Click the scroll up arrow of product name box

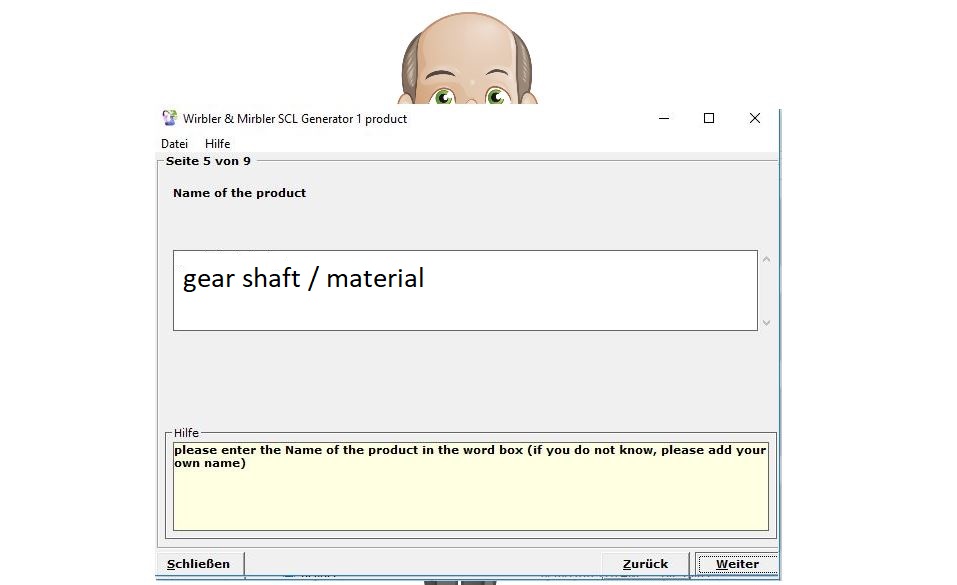tap(767, 260)
